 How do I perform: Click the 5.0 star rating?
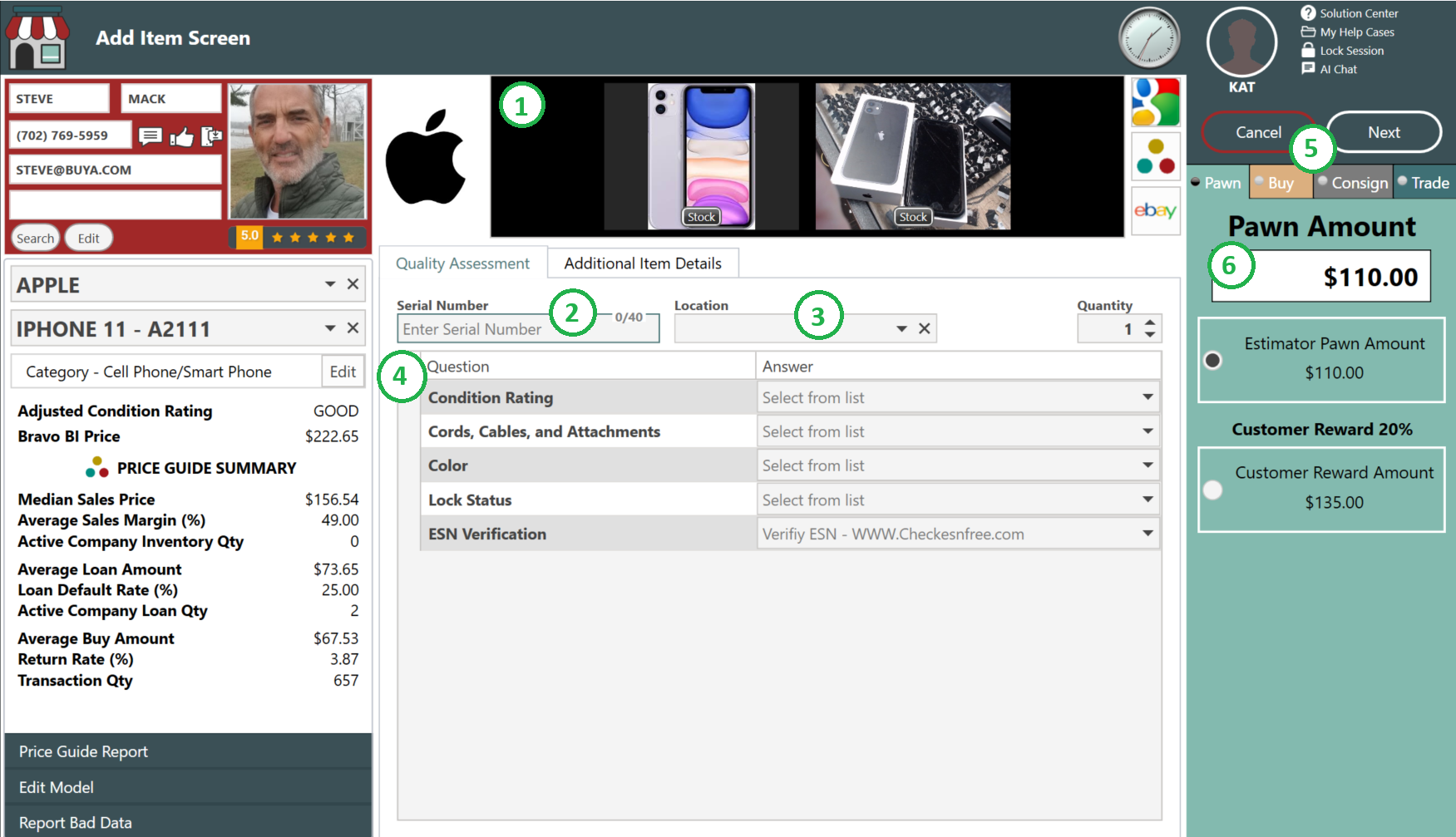[x=298, y=237]
